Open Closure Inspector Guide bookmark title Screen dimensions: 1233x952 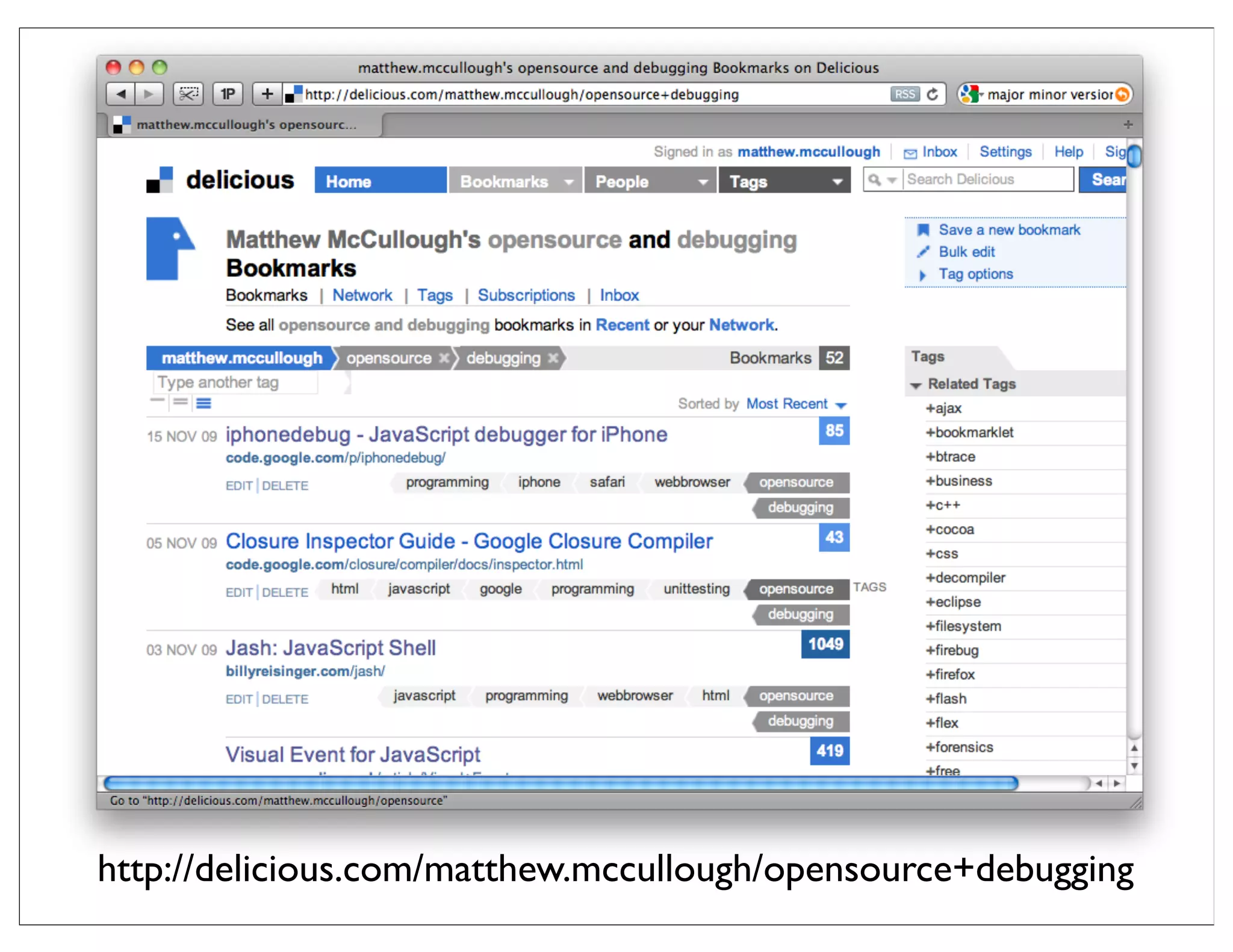(x=469, y=542)
